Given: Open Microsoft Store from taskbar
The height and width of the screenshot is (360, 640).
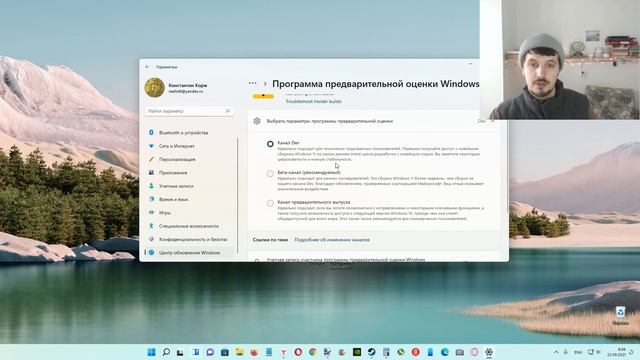Looking at the screenshot, I should pos(224,352).
